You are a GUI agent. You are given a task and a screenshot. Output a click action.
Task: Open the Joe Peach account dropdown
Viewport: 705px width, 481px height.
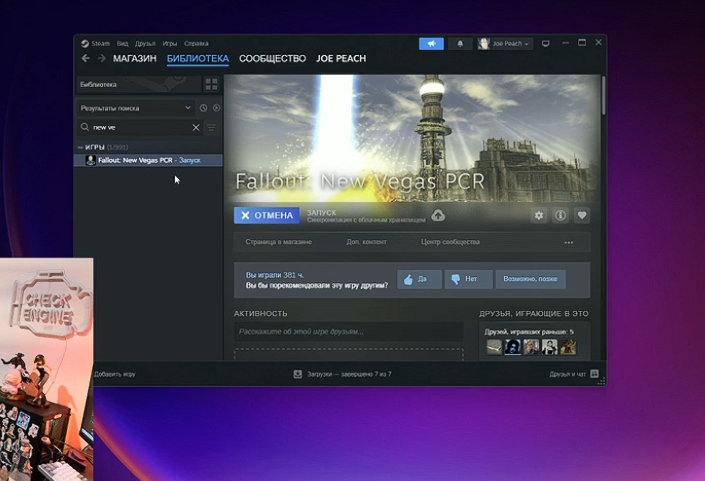pyautogui.click(x=505, y=44)
